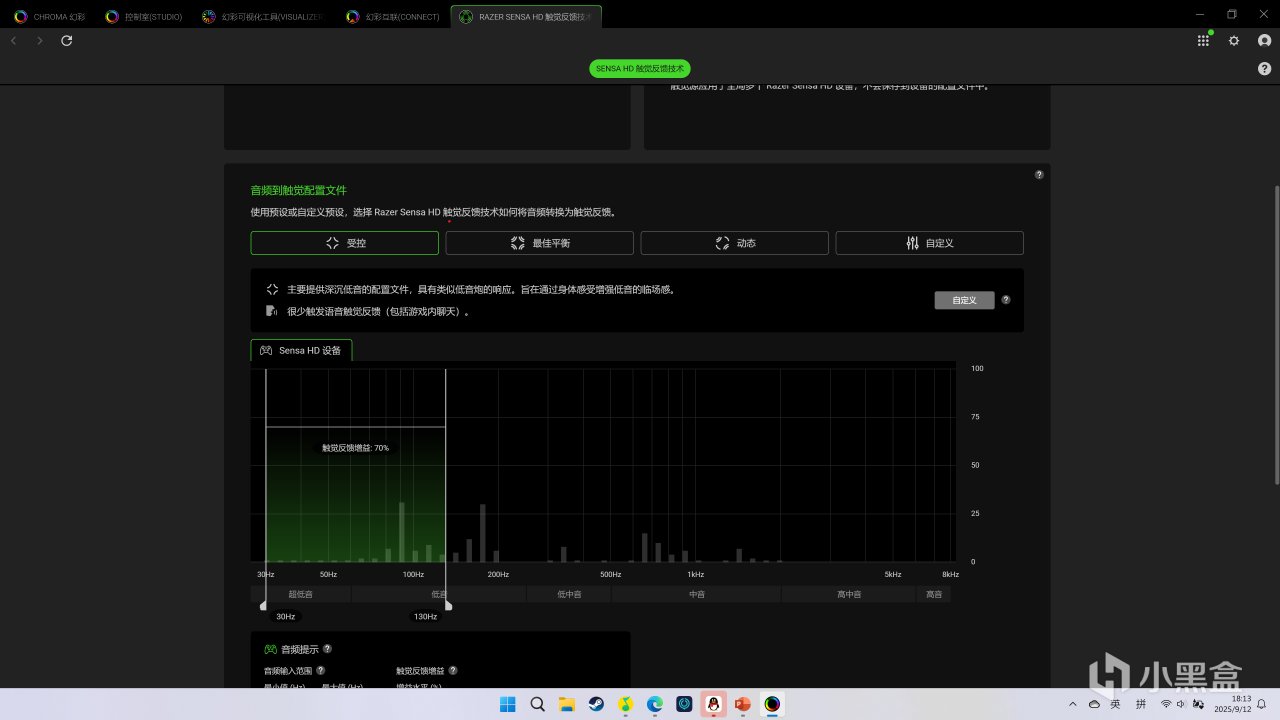
Task: Click the maximum frequency handle at 130Hz
Action: pyautogui.click(x=448, y=605)
